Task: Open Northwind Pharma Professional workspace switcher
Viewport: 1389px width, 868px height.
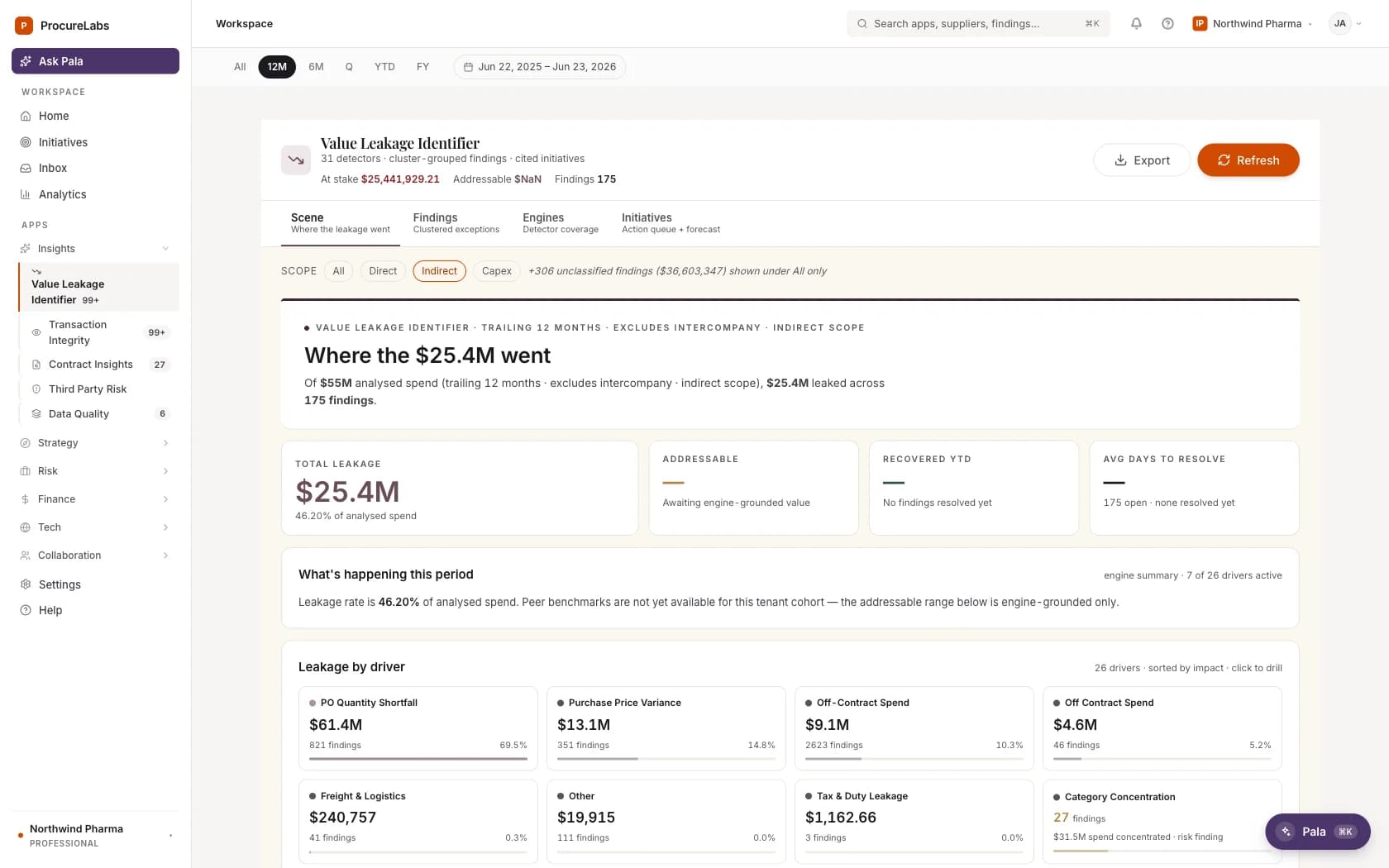Action: (x=96, y=836)
